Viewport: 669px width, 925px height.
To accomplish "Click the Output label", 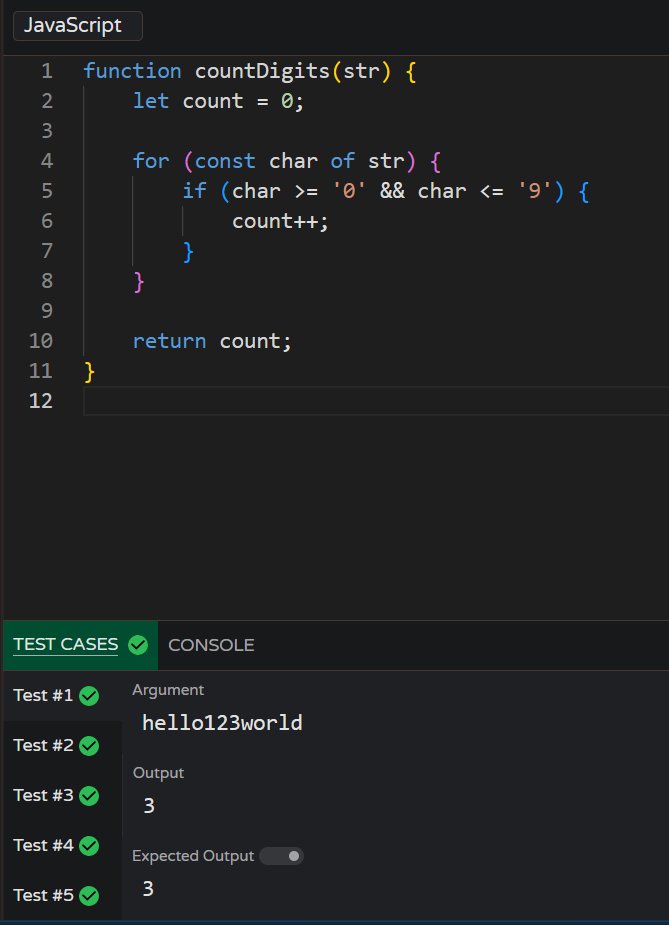I will pyautogui.click(x=158, y=773).
